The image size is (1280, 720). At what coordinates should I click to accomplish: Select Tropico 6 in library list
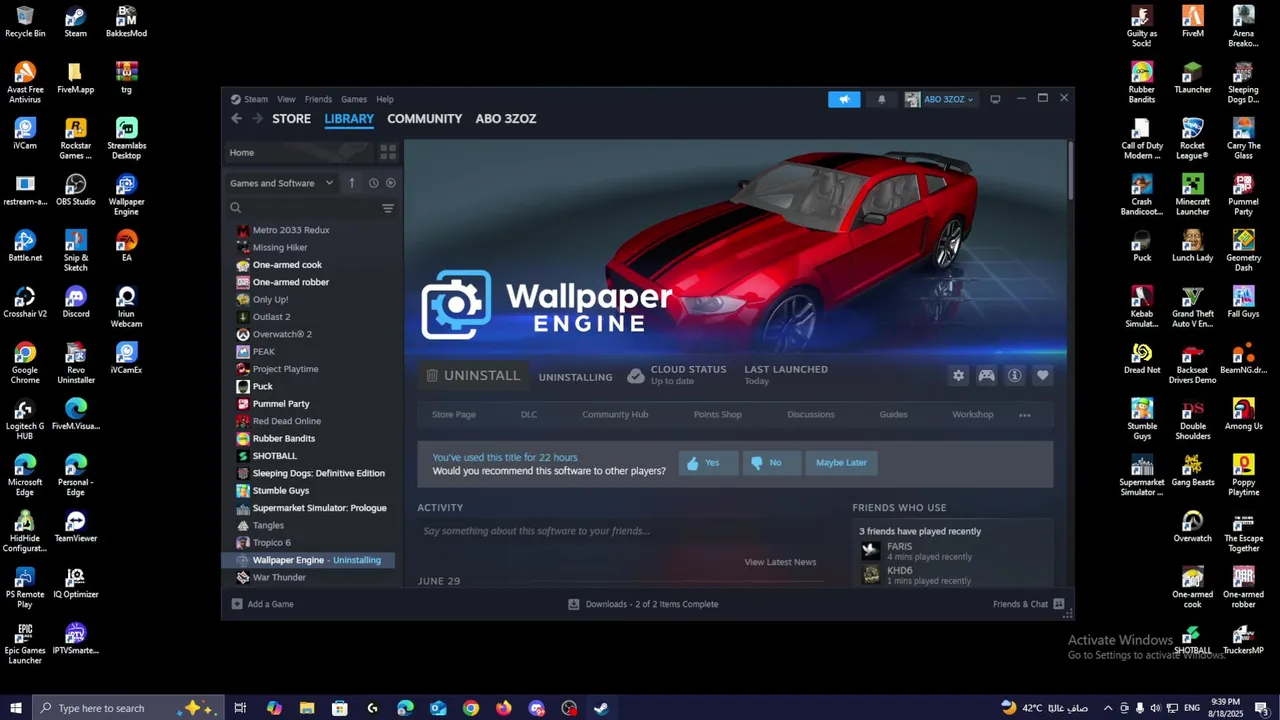click(271, 543)
